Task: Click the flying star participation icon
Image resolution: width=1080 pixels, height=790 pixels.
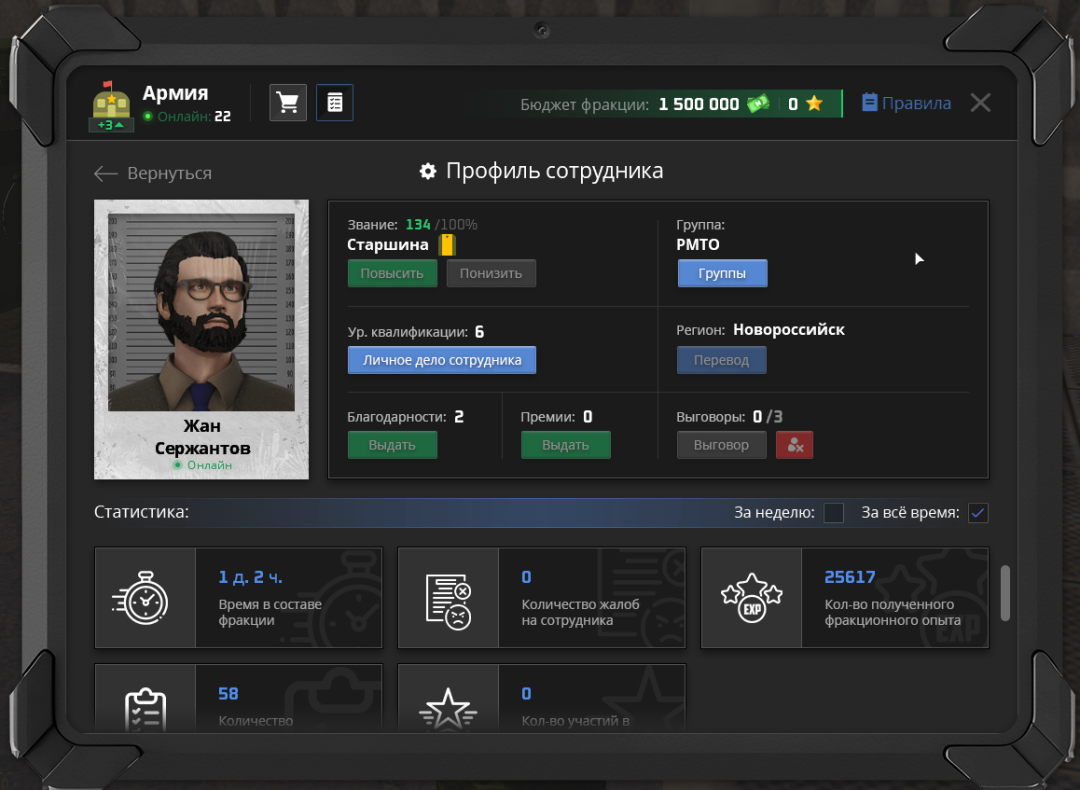Action: point(448,709)
